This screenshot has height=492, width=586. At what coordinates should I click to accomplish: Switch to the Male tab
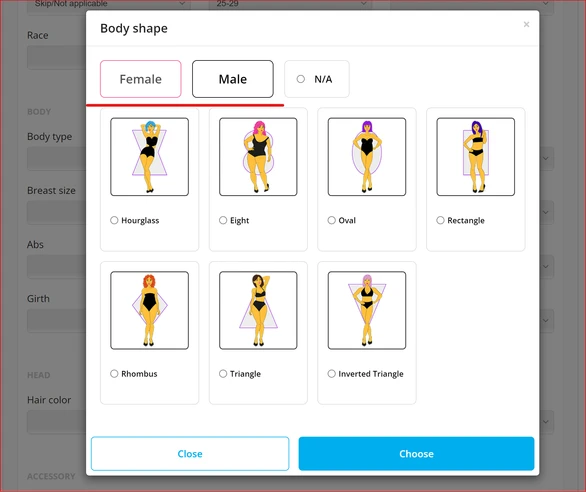(233, 79)
